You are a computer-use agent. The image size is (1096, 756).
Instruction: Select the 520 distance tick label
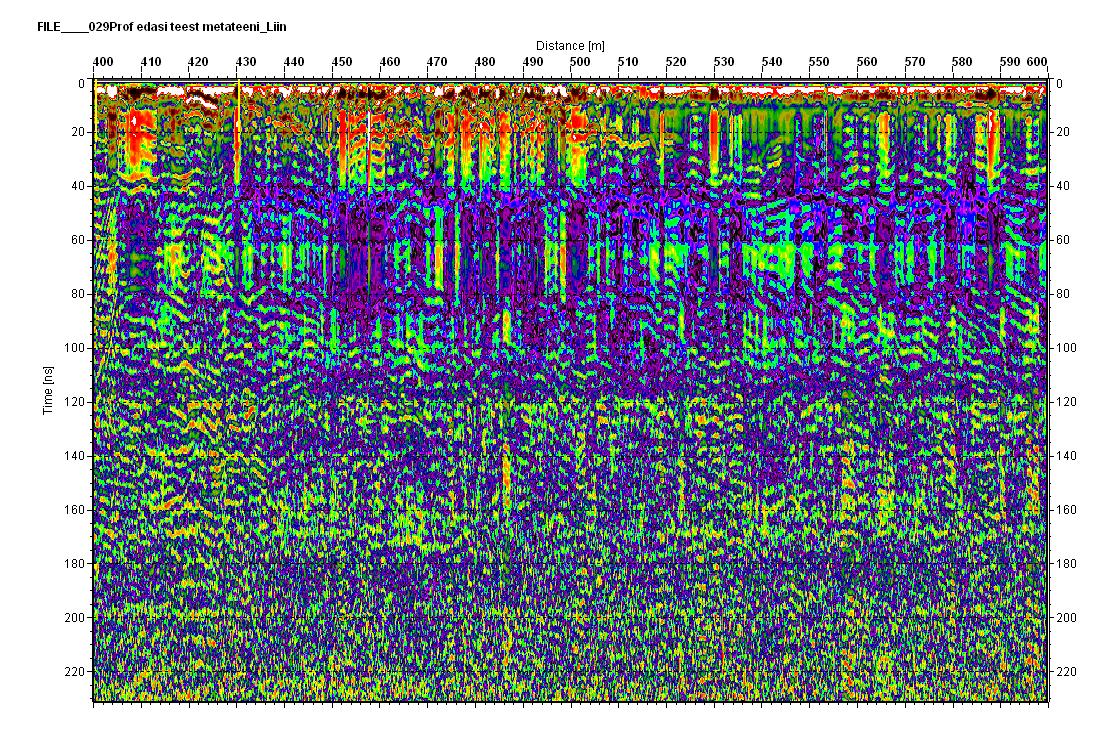tap(676, 61)
